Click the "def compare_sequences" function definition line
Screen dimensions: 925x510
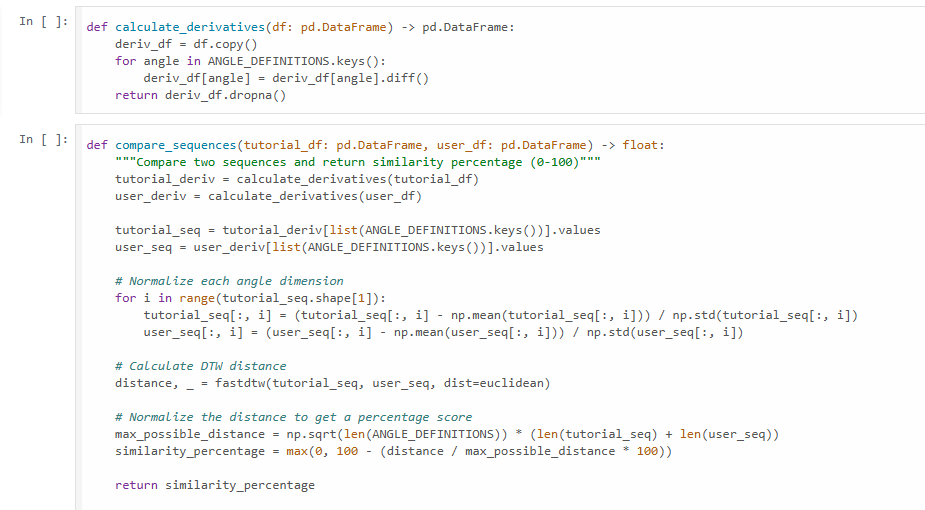click(375, 145)
